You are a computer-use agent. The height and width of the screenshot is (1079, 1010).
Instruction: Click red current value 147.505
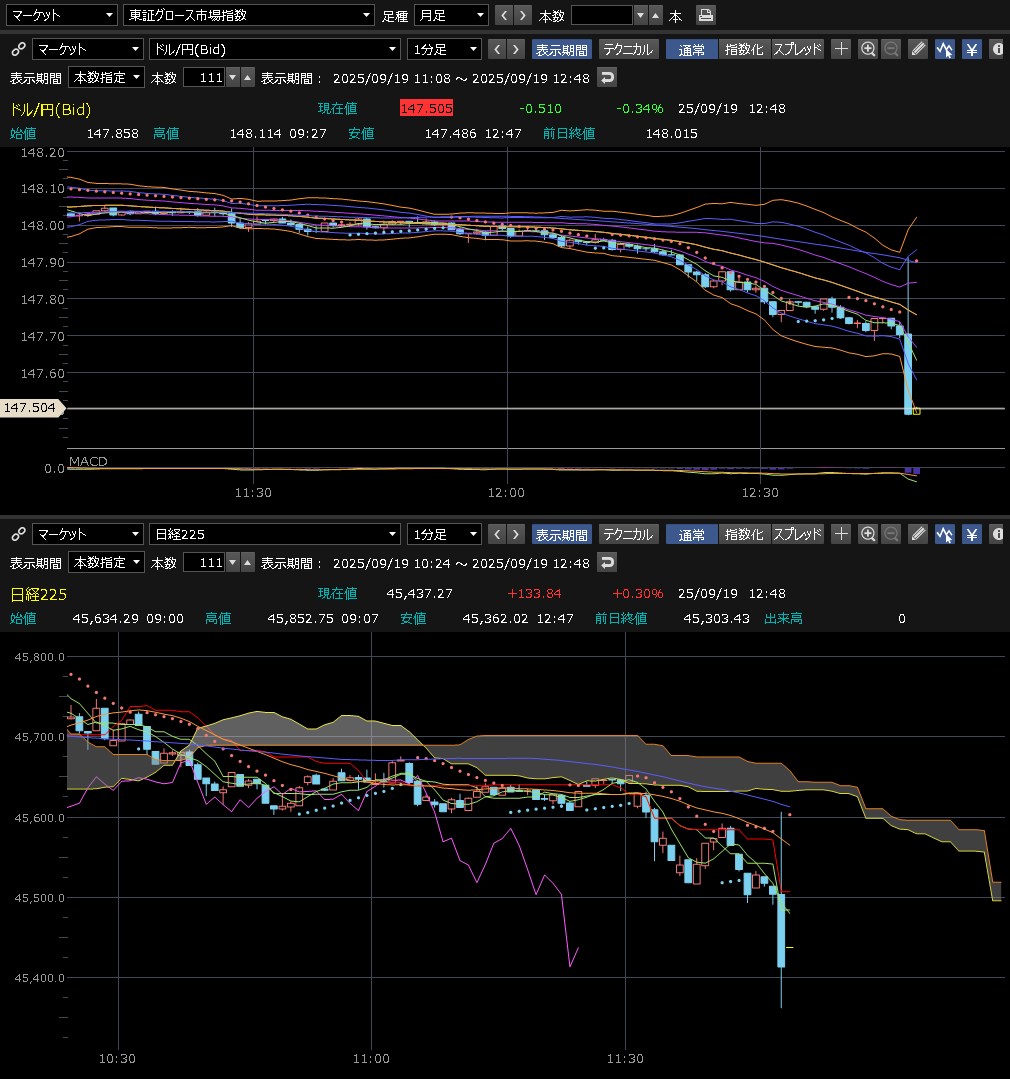pyautogui.click(x=426, y=108)
